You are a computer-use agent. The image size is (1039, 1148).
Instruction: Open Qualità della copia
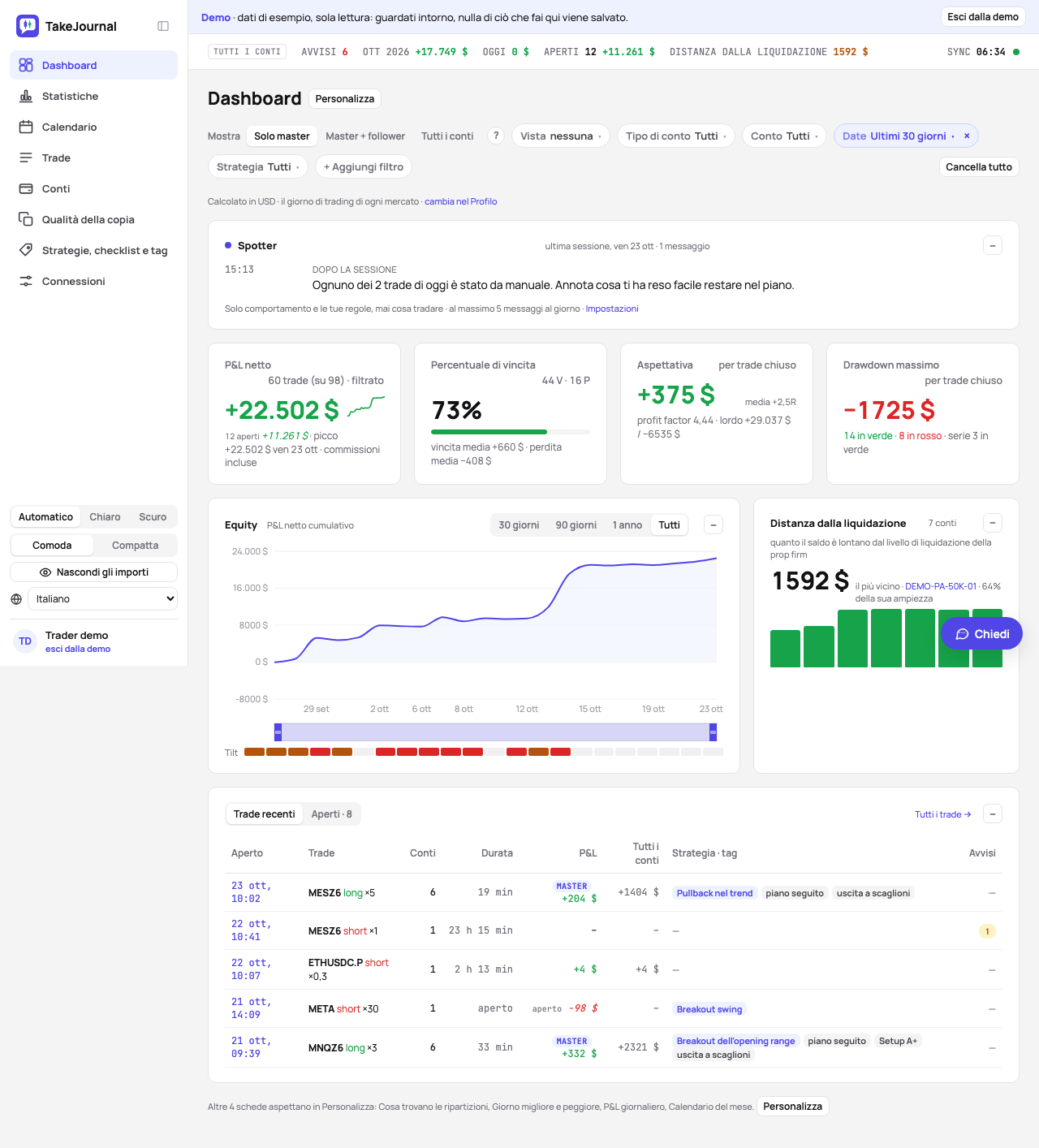93,219
